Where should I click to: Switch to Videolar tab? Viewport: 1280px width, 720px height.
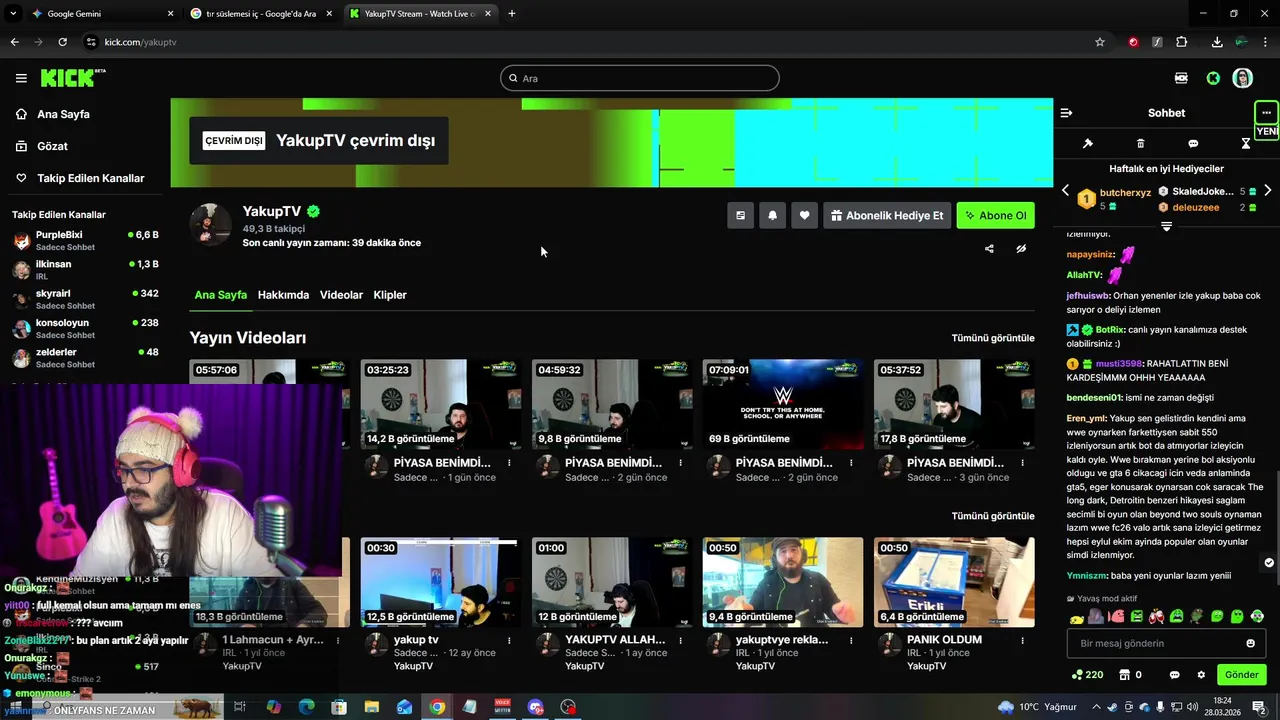point(341,295)
